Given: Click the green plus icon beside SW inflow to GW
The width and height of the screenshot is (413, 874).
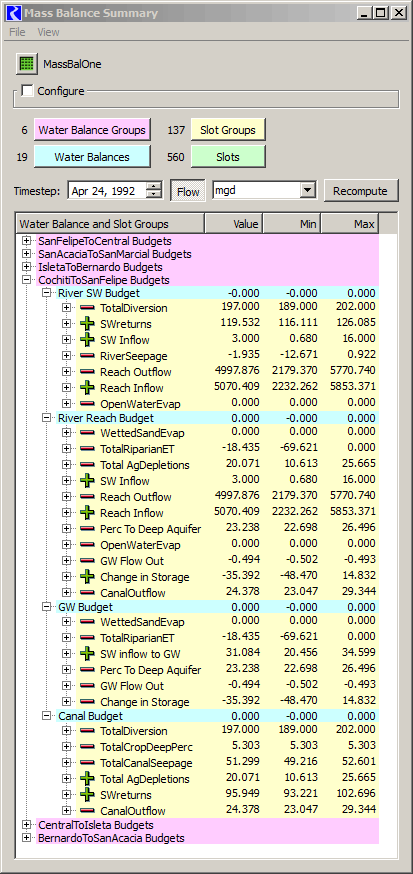Looking at the screenshot, I should pos(87,654).
